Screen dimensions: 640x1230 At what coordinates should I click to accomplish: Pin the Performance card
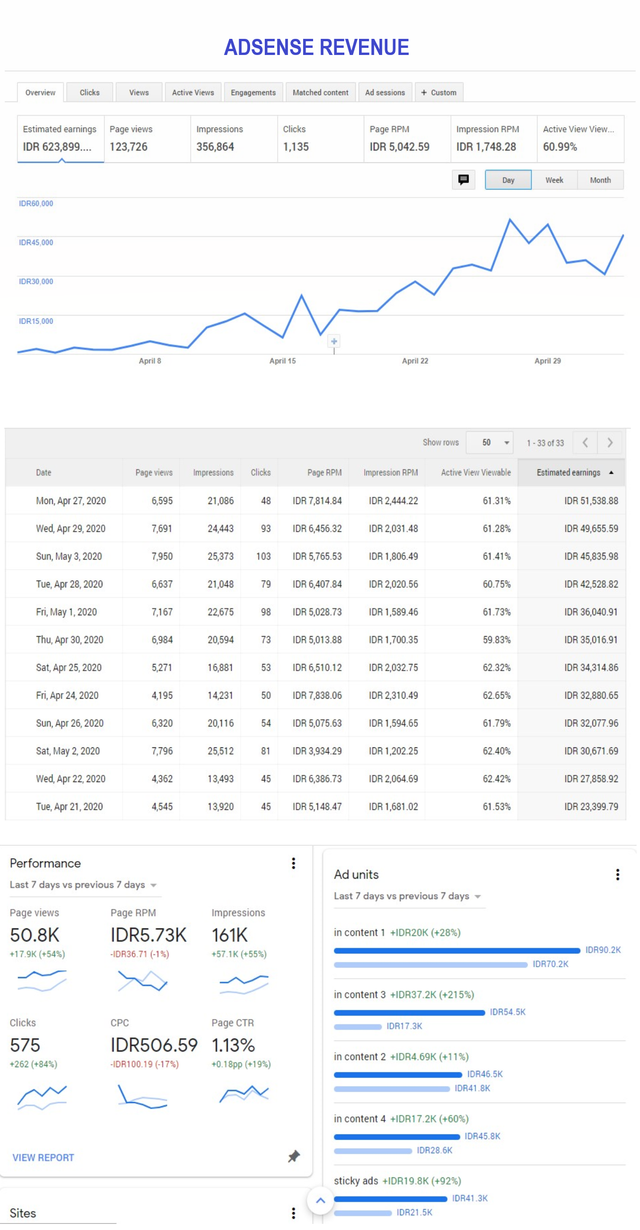[294, 1157]
